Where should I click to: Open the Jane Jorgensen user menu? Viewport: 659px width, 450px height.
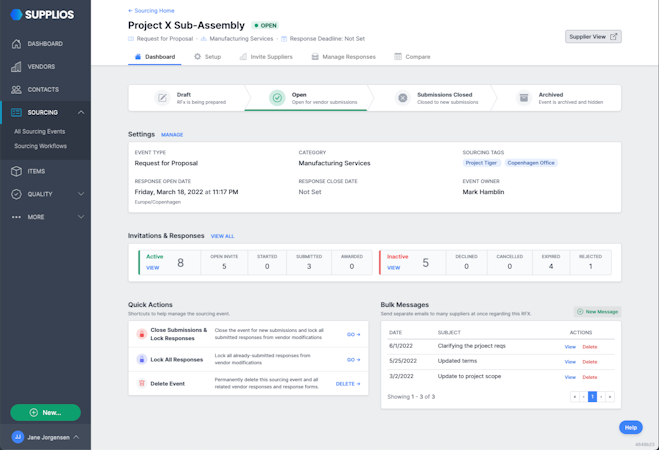[45, 437]
